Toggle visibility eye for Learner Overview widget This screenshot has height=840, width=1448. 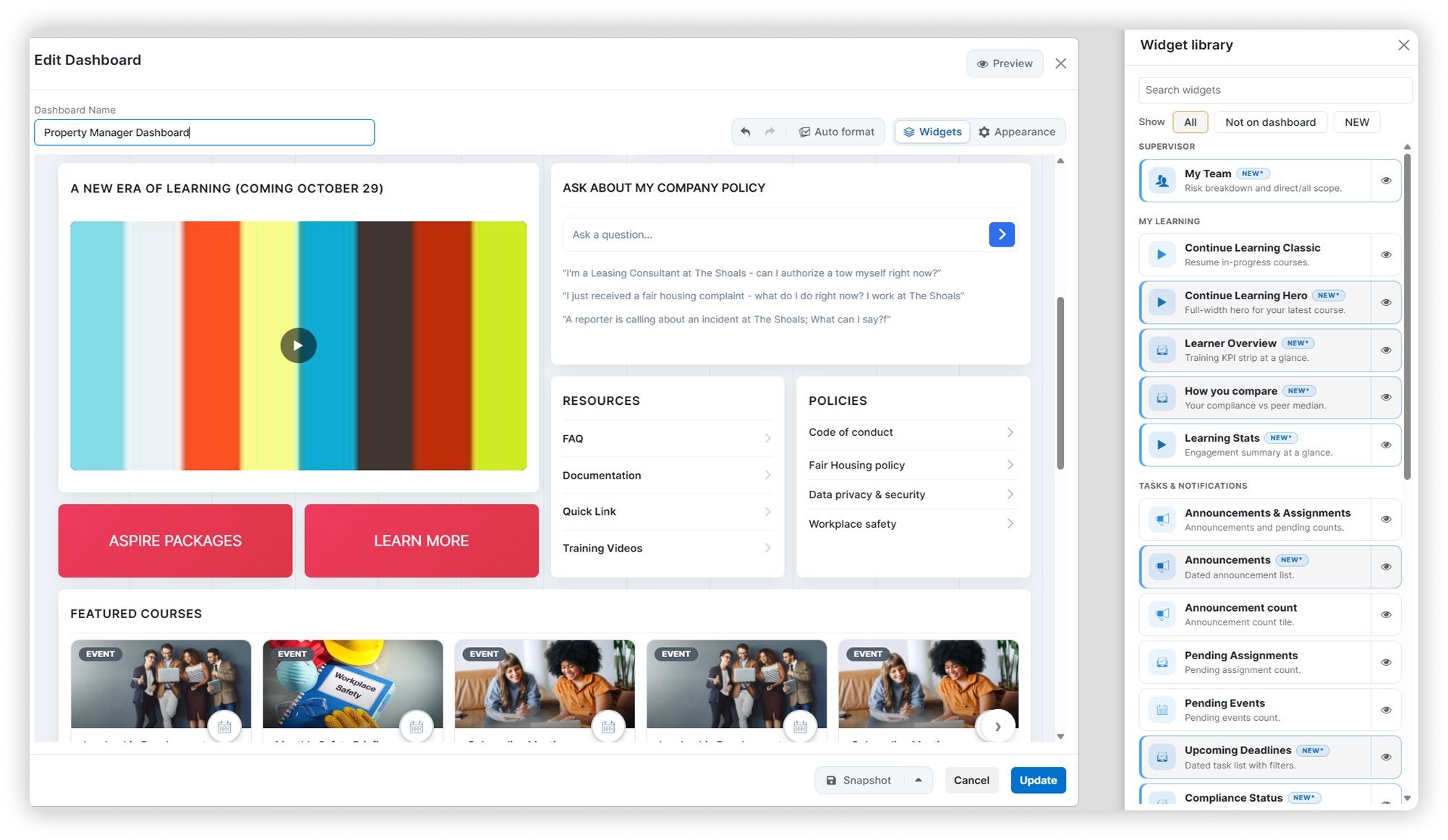(1386, 350)
